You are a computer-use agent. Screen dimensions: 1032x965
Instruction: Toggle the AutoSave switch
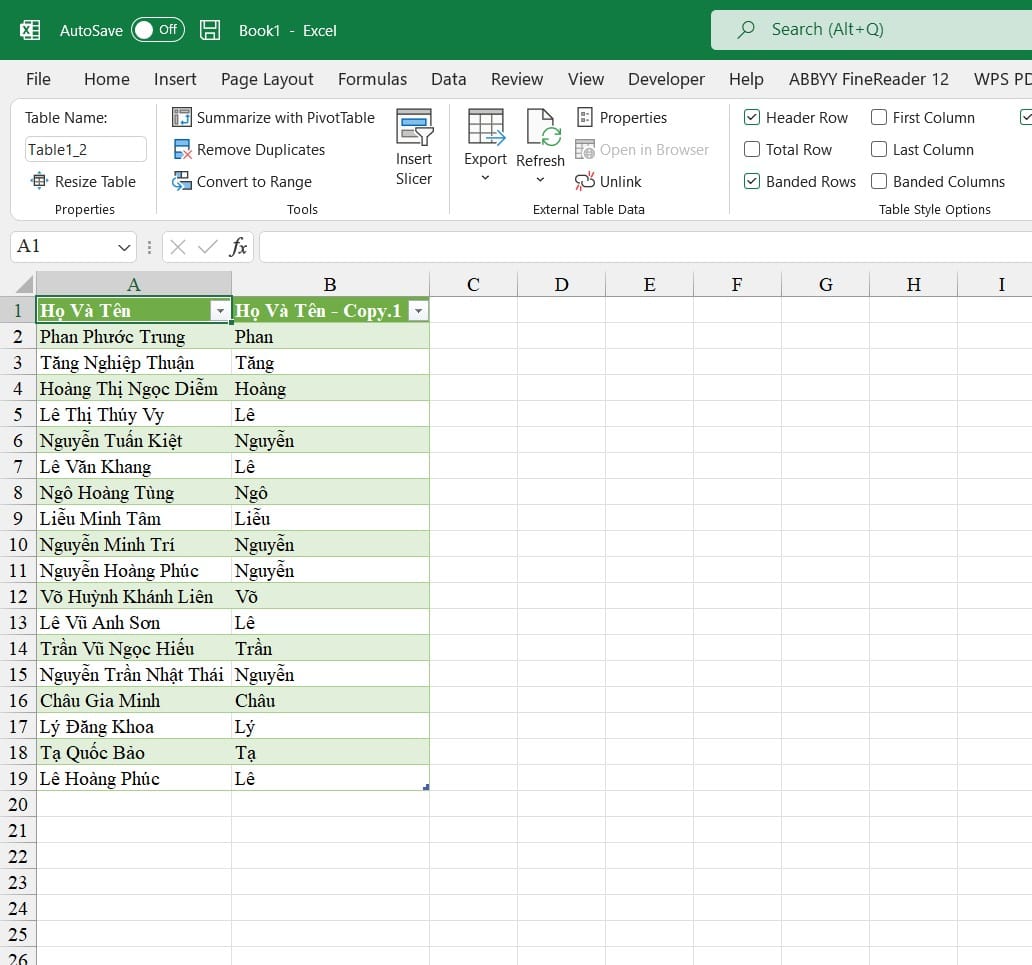157,30
